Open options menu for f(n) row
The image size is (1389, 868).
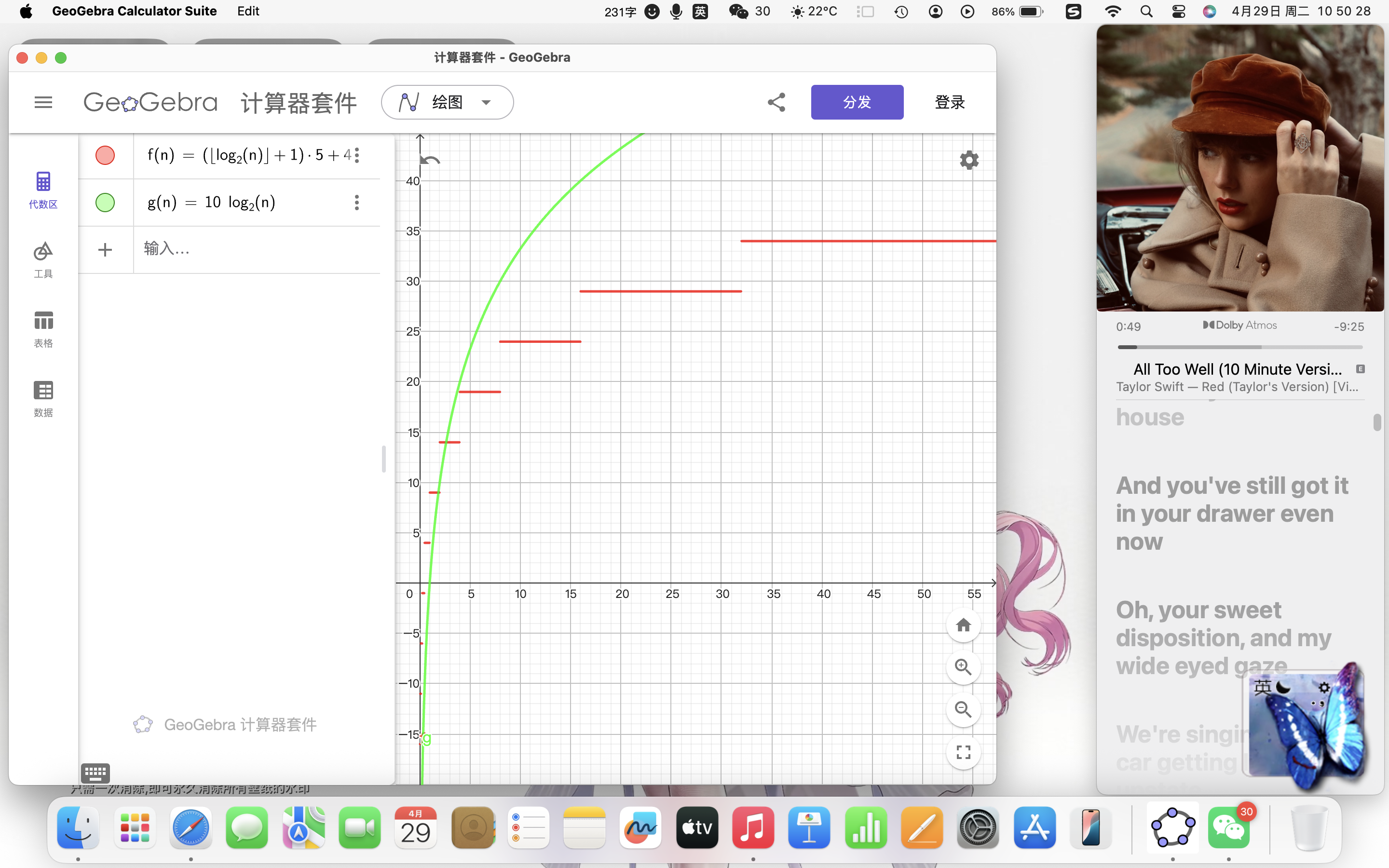pos(357,155)
